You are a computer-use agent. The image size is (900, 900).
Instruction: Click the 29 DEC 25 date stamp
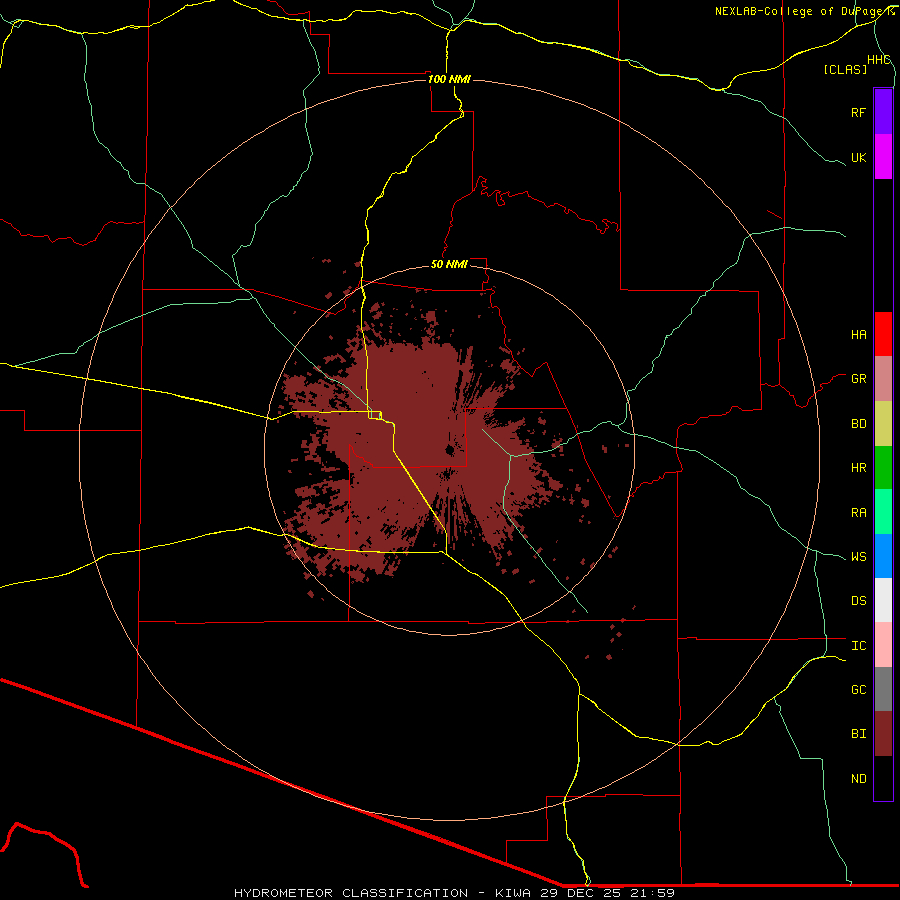click(581, 893)
